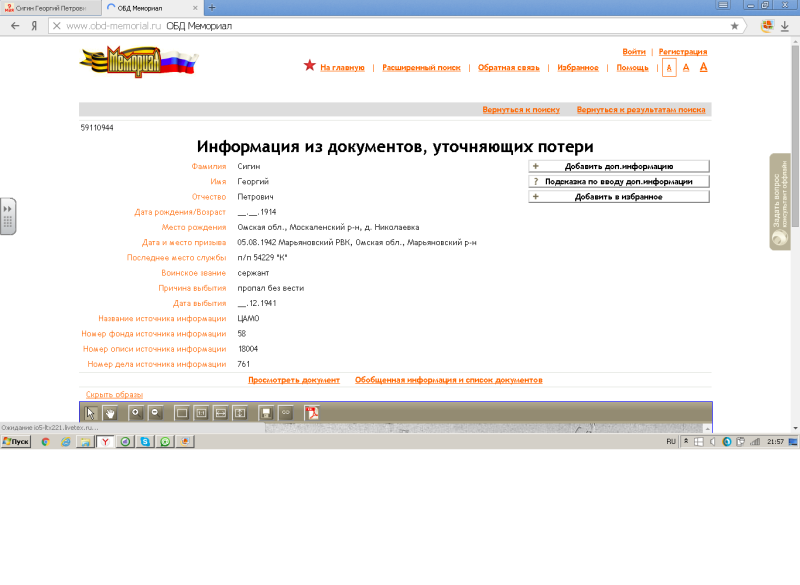Open the side panel with double-arrow handle
Viewport: 800px width, 585px height.
pos(8,216)
